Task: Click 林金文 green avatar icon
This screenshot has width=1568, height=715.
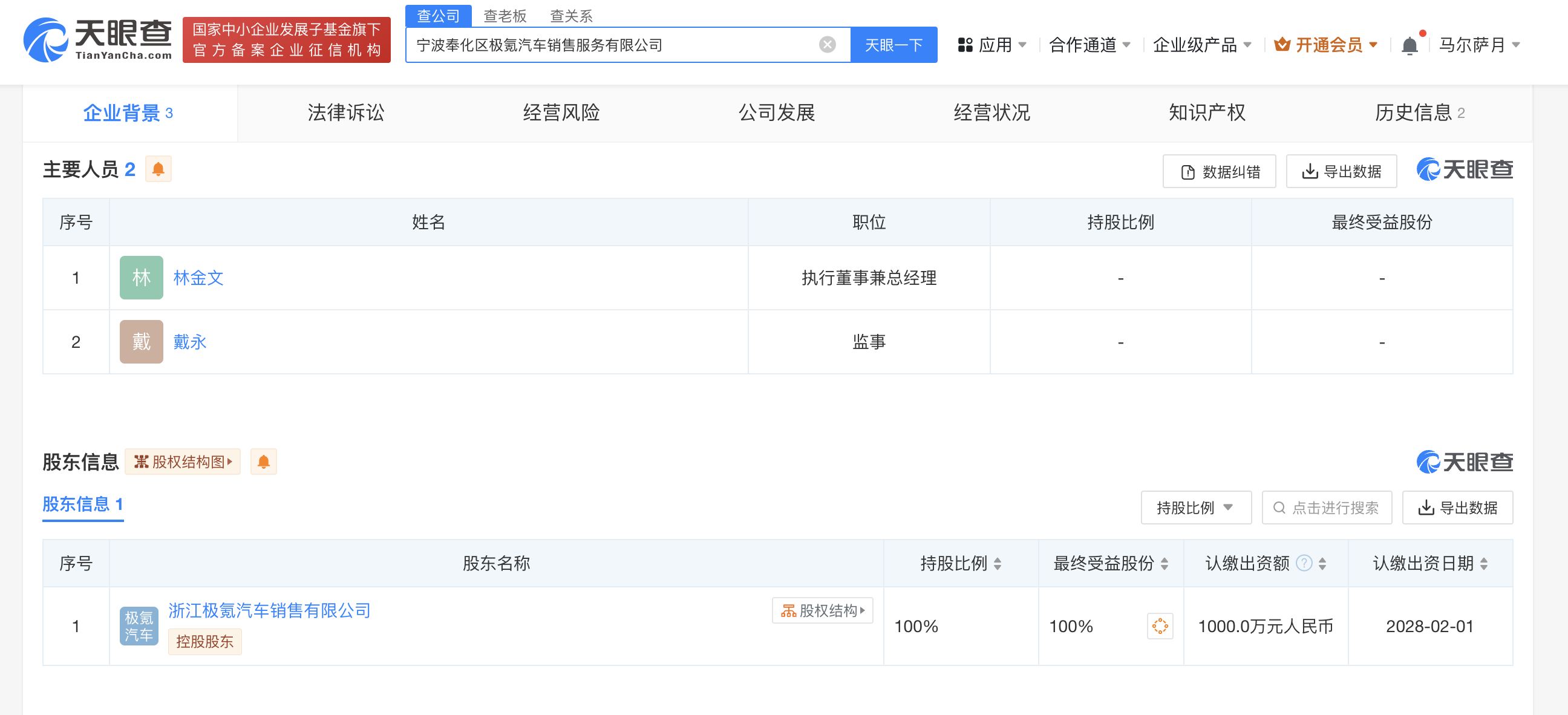Action: [x=141, y=278]
